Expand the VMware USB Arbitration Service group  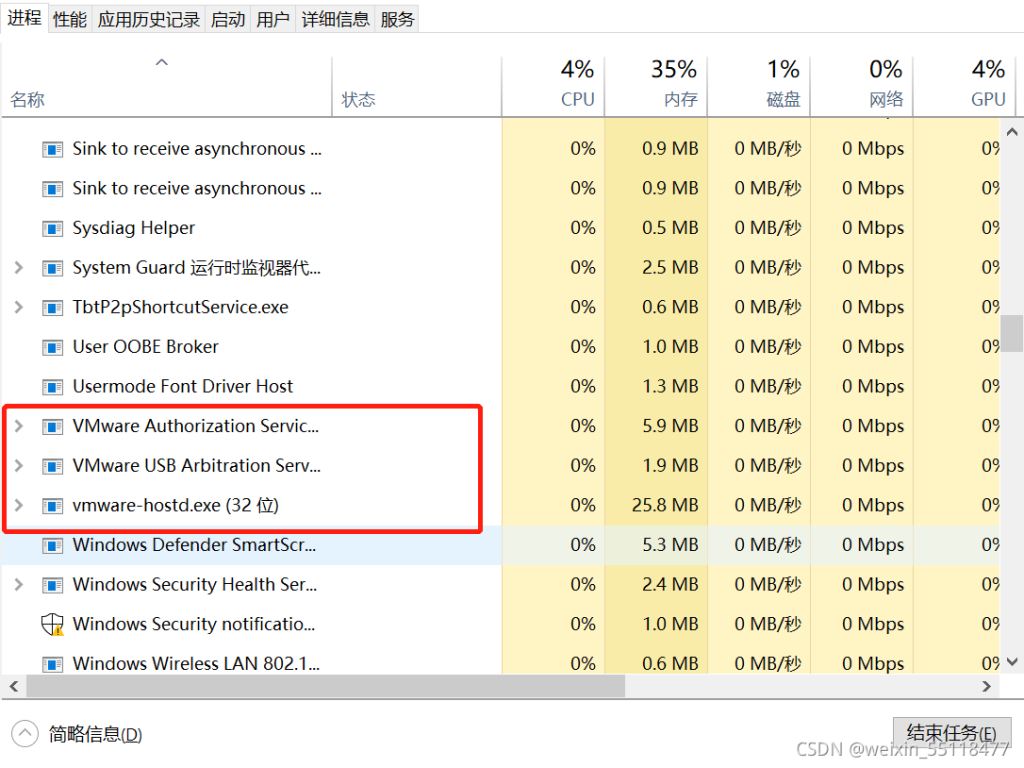[19, 466]
